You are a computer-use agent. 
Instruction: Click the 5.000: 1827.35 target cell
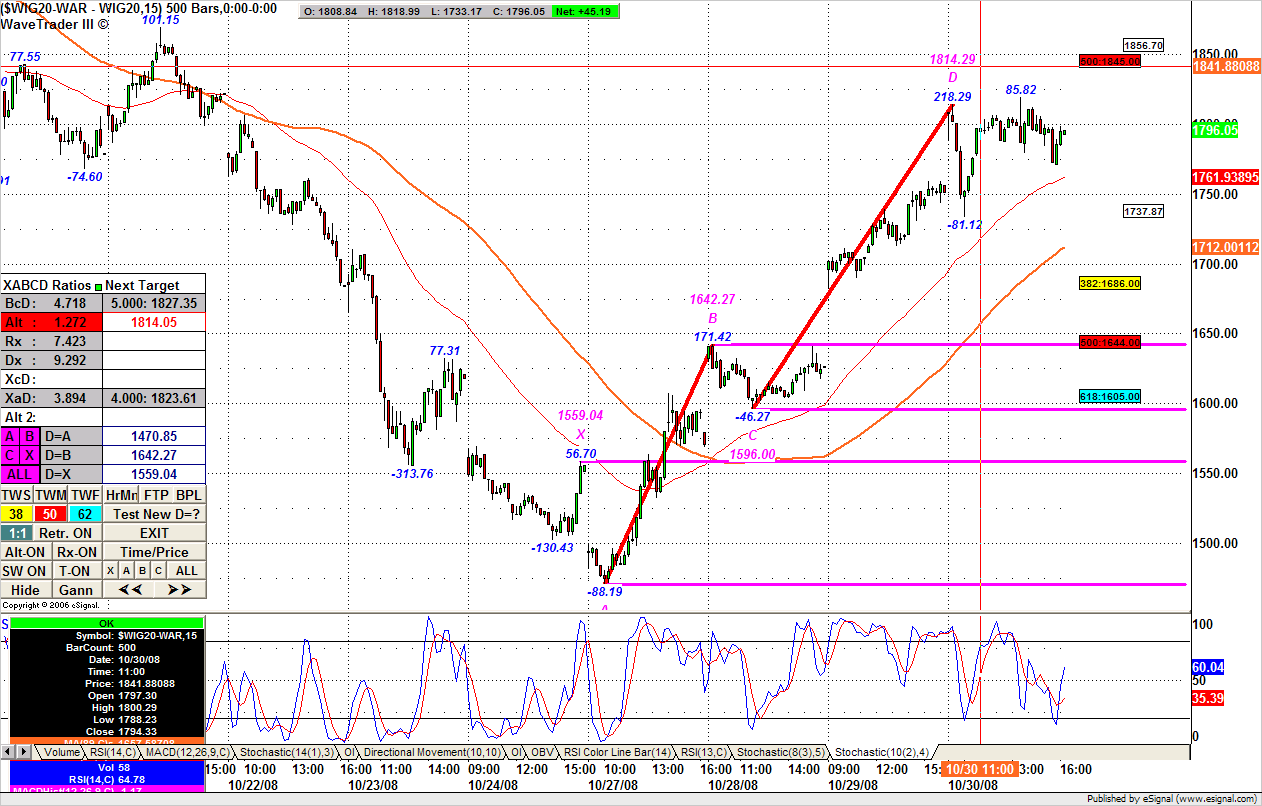coord(154,303)
